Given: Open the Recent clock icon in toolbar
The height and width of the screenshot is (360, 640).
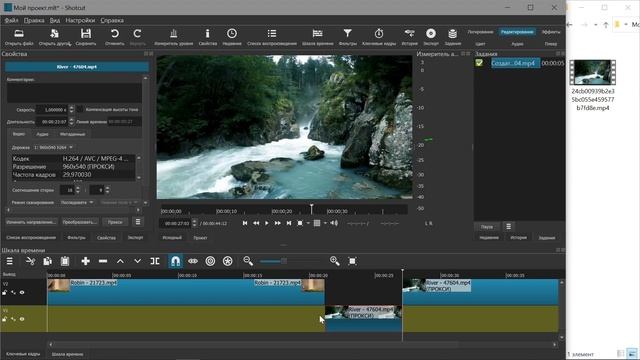Looking at the screenshot, I should point(231,33).
